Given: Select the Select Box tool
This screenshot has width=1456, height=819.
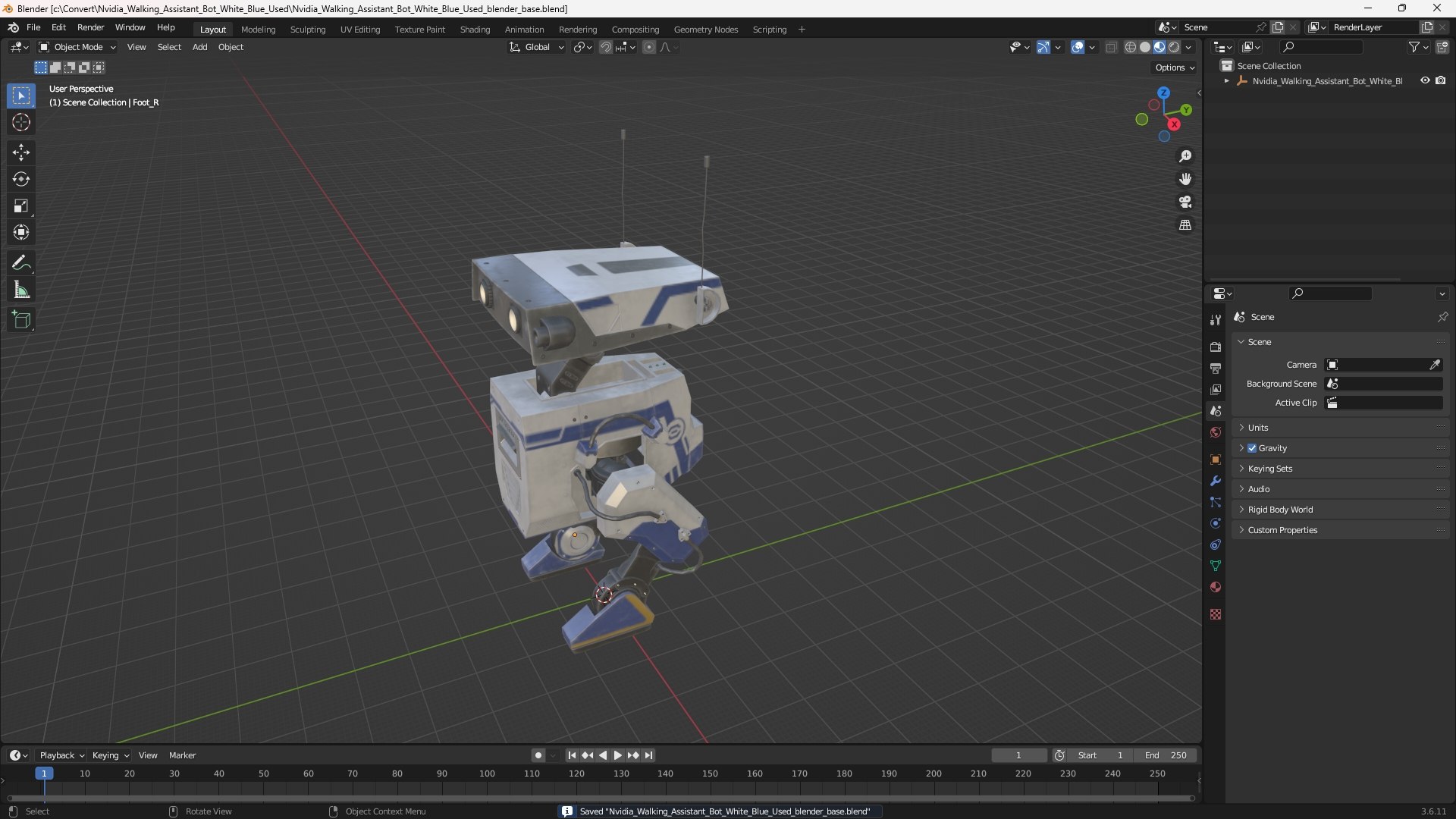Looking at the screenshot, I should click(x=21, y=96).
